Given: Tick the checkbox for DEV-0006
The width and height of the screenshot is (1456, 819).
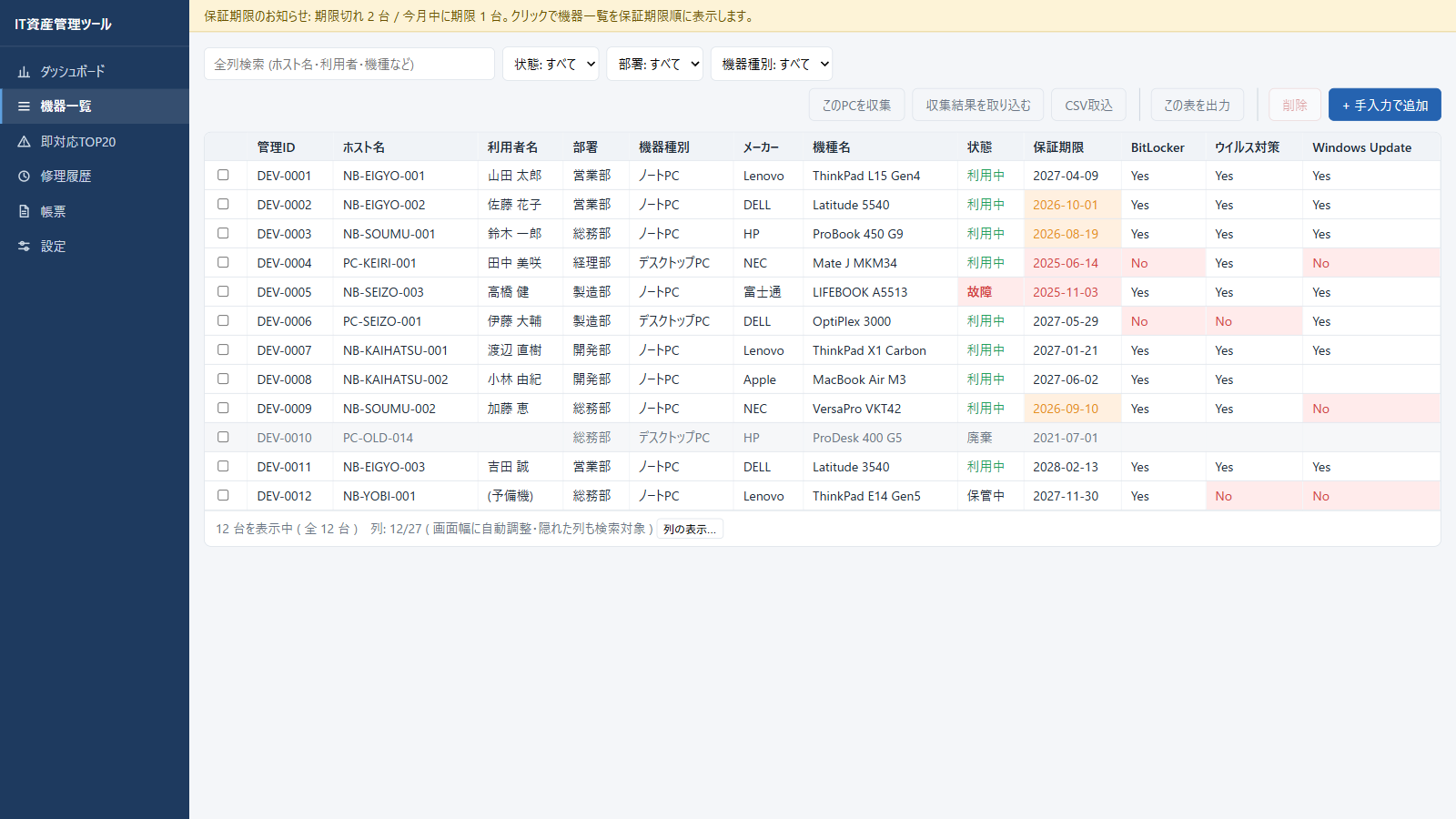Looking at the screenshot, I should (x=223, y=320).
